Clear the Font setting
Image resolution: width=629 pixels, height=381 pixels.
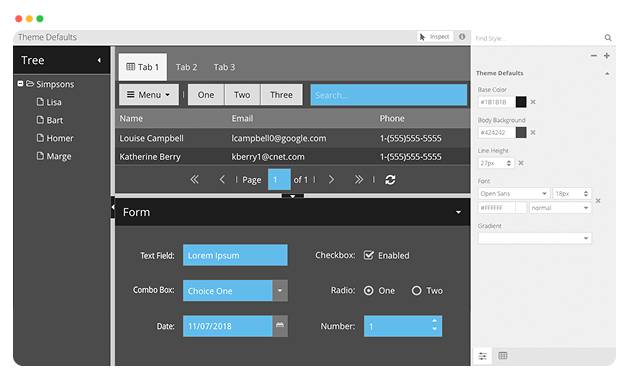[x=598, y=201]
